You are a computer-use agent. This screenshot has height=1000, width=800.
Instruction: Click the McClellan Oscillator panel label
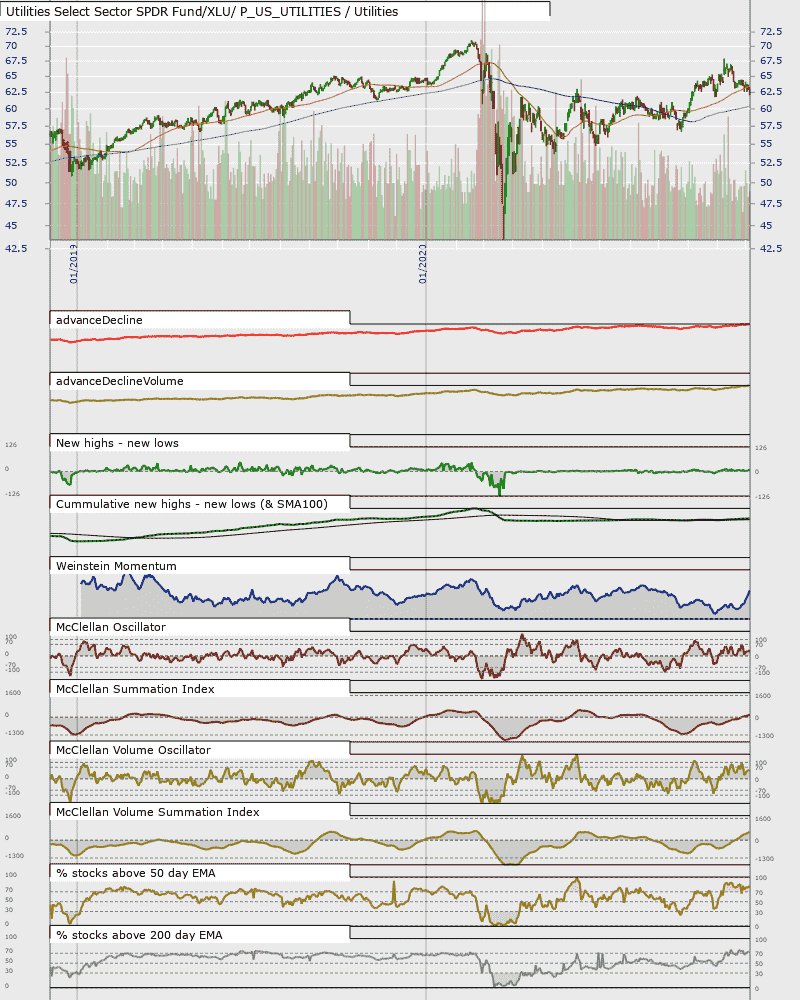pyautogui.click(x=110, y=627)
